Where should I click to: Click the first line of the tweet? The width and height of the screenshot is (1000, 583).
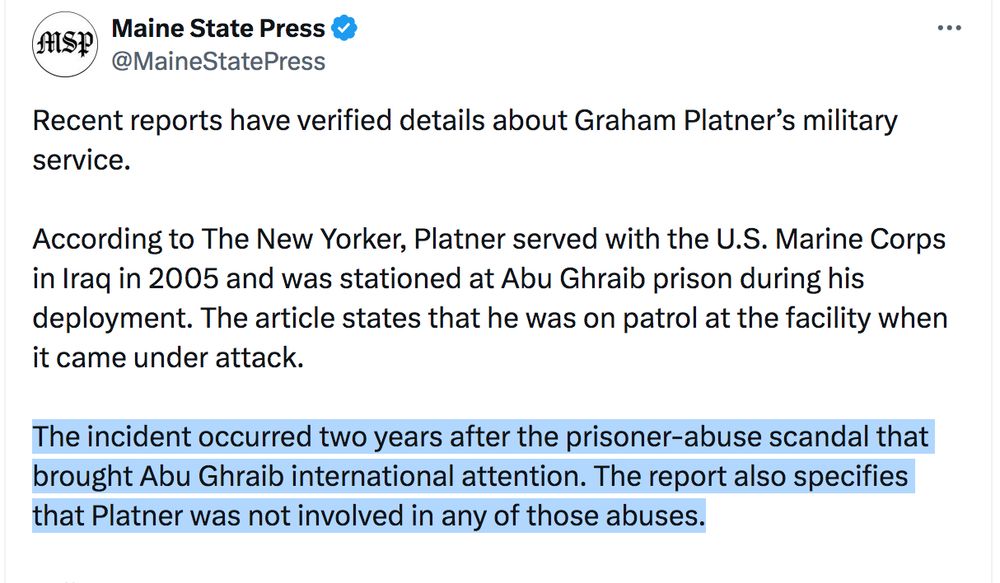click(x=465, y=120)
